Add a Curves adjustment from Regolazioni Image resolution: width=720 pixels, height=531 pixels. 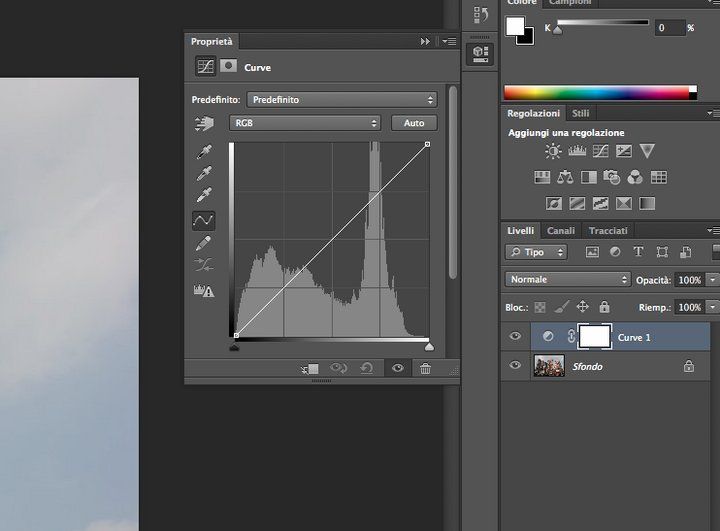tap(600, 151)
